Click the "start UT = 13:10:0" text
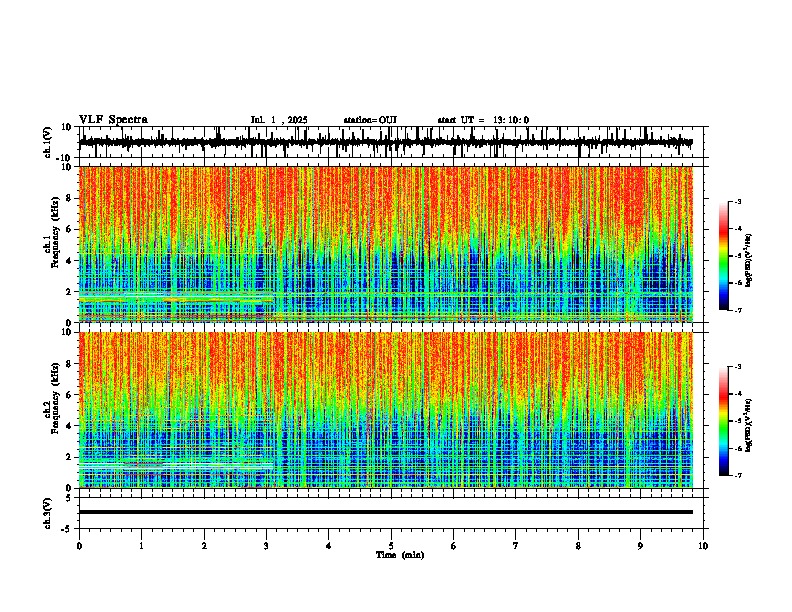Screen dimensions: 792x612 (483, 120)
